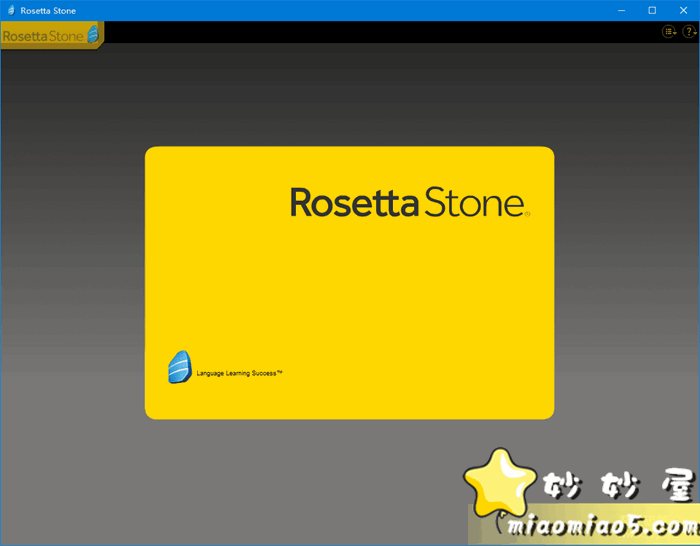Image resolution: width=700 pixels, height=546 pixels.
Task: Maximize the Rosetta Stone window
Action: click(x=652, y=10)
